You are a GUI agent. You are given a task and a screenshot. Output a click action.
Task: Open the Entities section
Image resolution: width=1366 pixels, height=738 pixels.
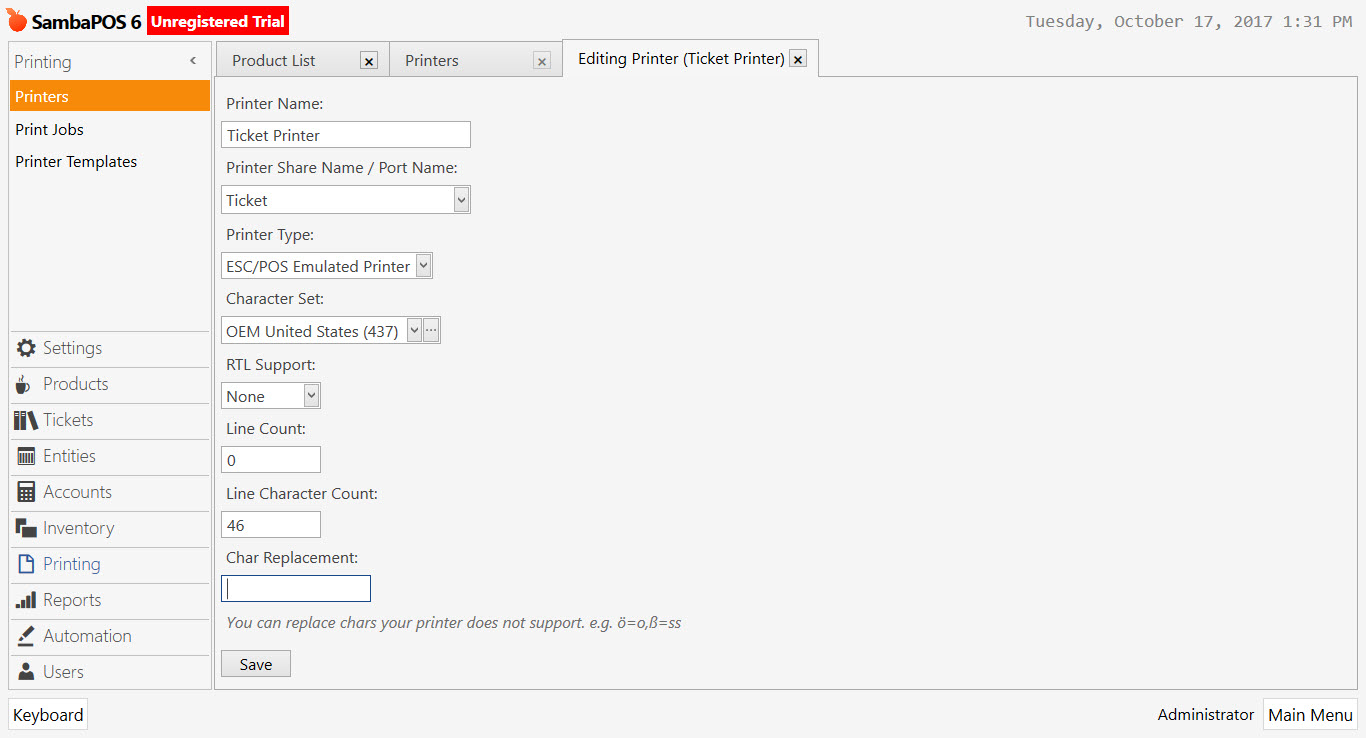tap(70, 456)
